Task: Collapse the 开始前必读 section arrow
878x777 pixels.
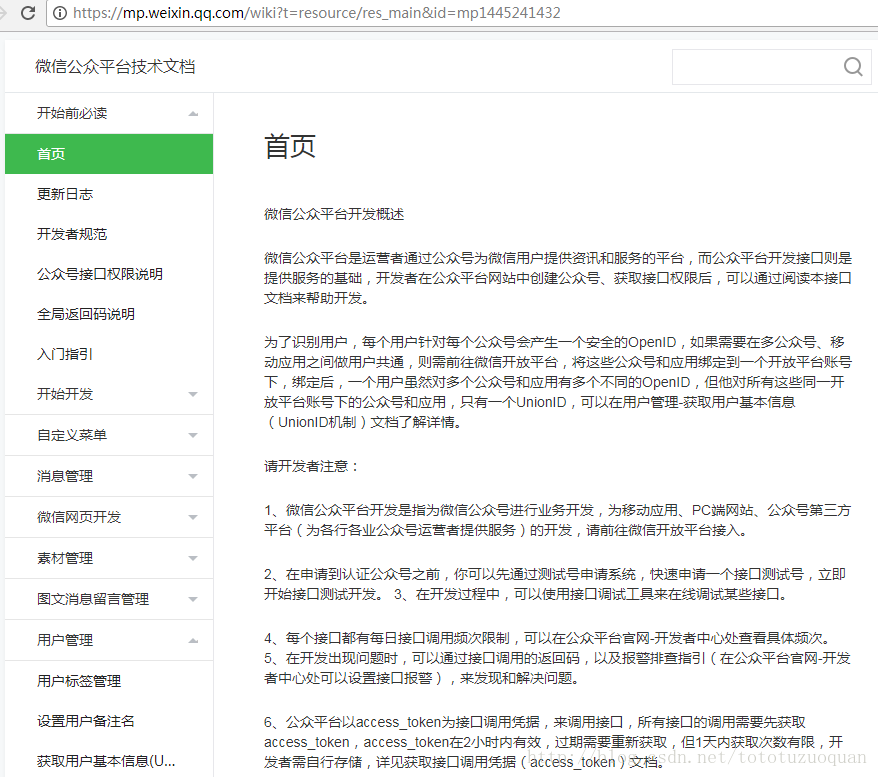Action: tap(193, 114)
